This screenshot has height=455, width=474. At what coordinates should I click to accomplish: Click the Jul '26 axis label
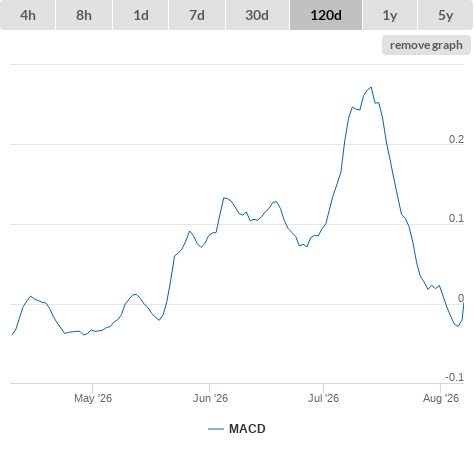point(323,398)
